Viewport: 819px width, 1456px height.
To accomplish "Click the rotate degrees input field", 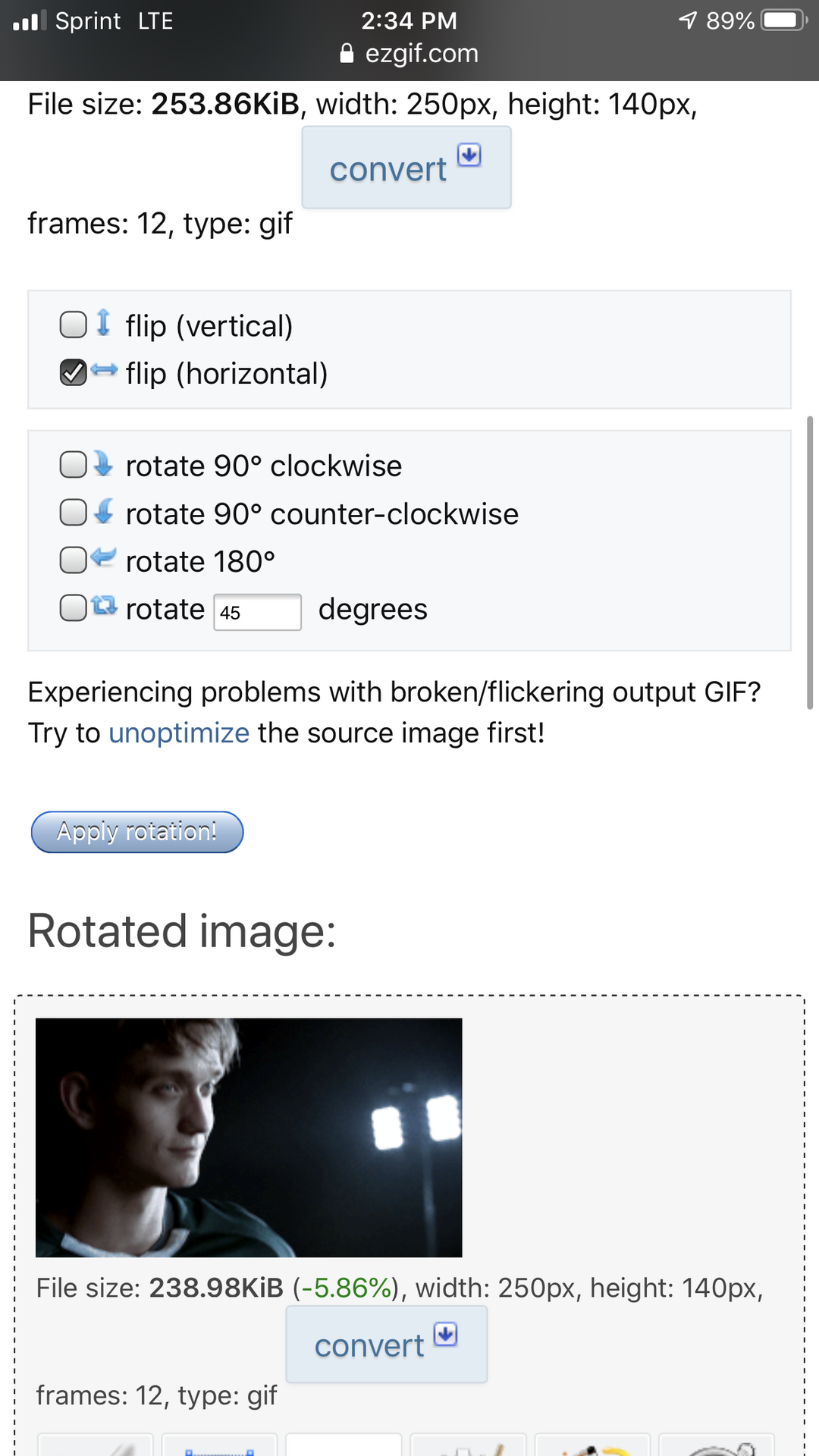I will click(257, 612).
